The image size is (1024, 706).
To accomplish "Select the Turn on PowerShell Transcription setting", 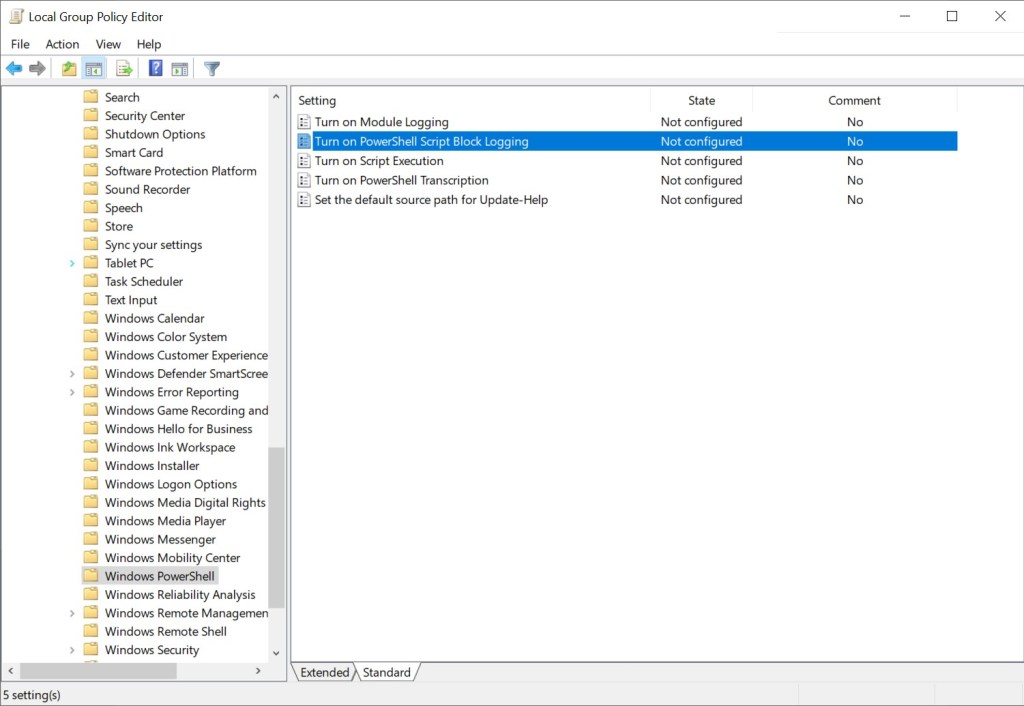I will tap(401, 180).
